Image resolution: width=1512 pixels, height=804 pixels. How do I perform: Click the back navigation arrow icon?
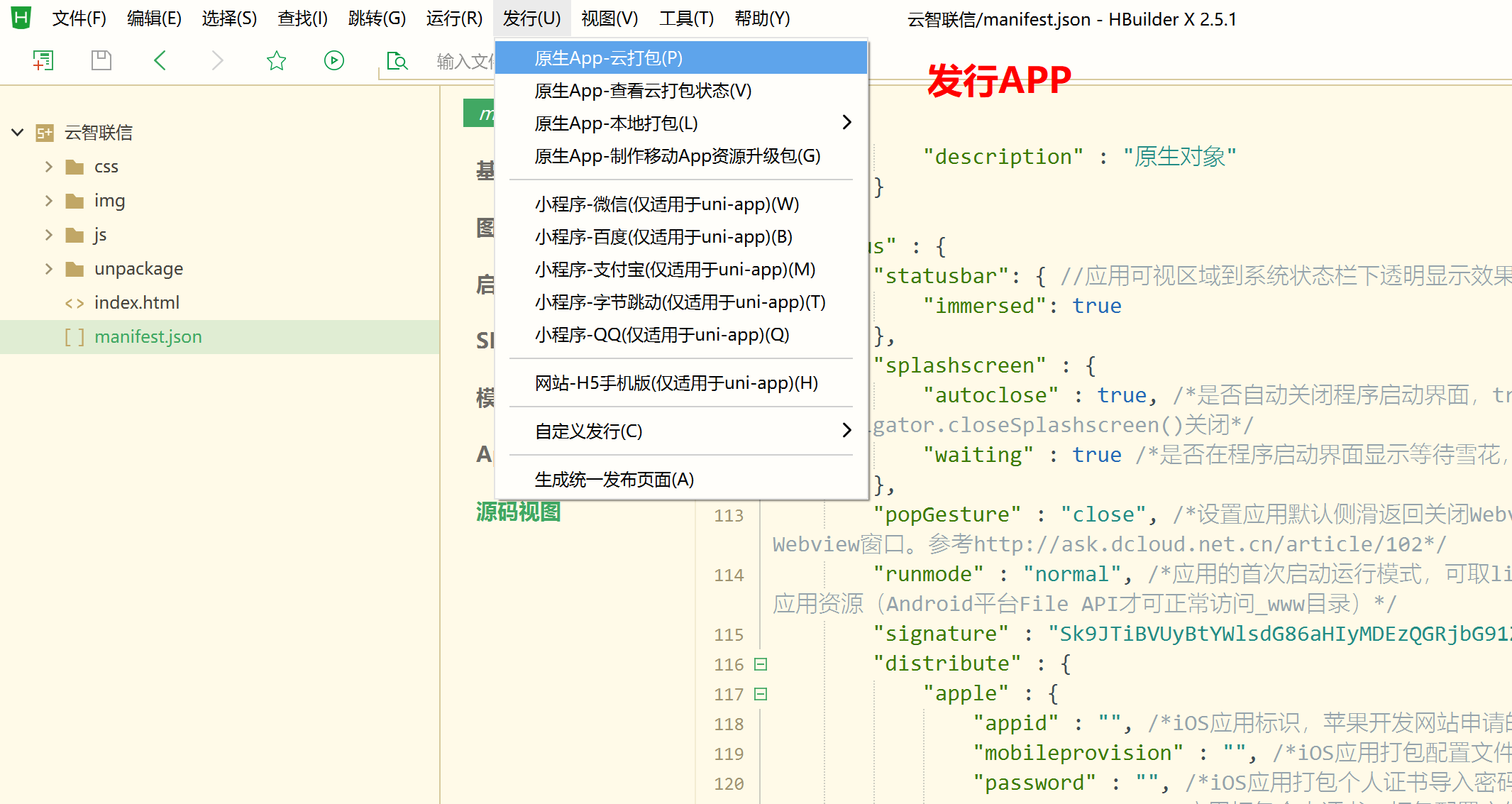(x=160, y=61)
